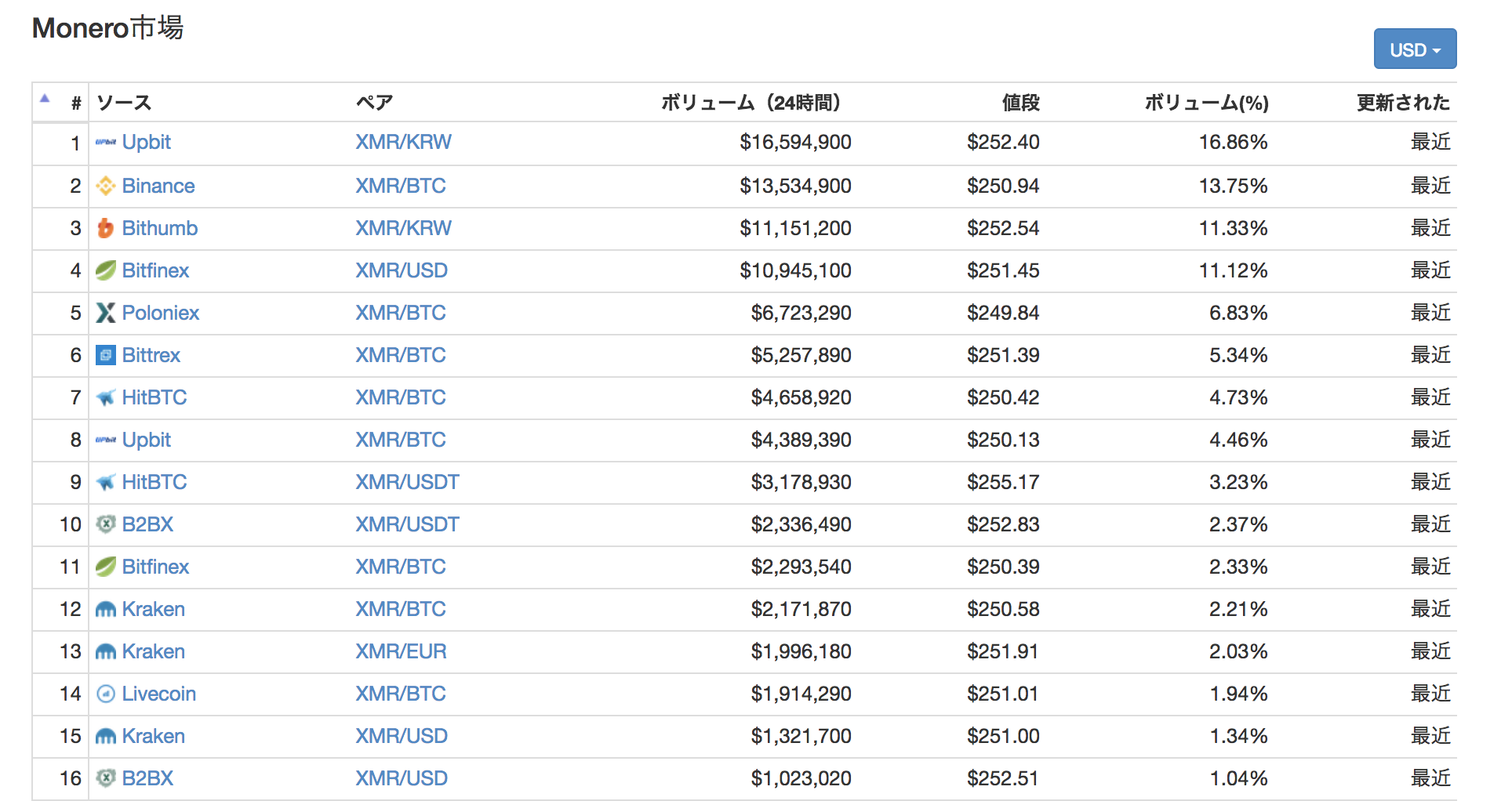Open the Bitfinex link in row 4
This screenshot has height=801, width=1512.
point(155,270)
